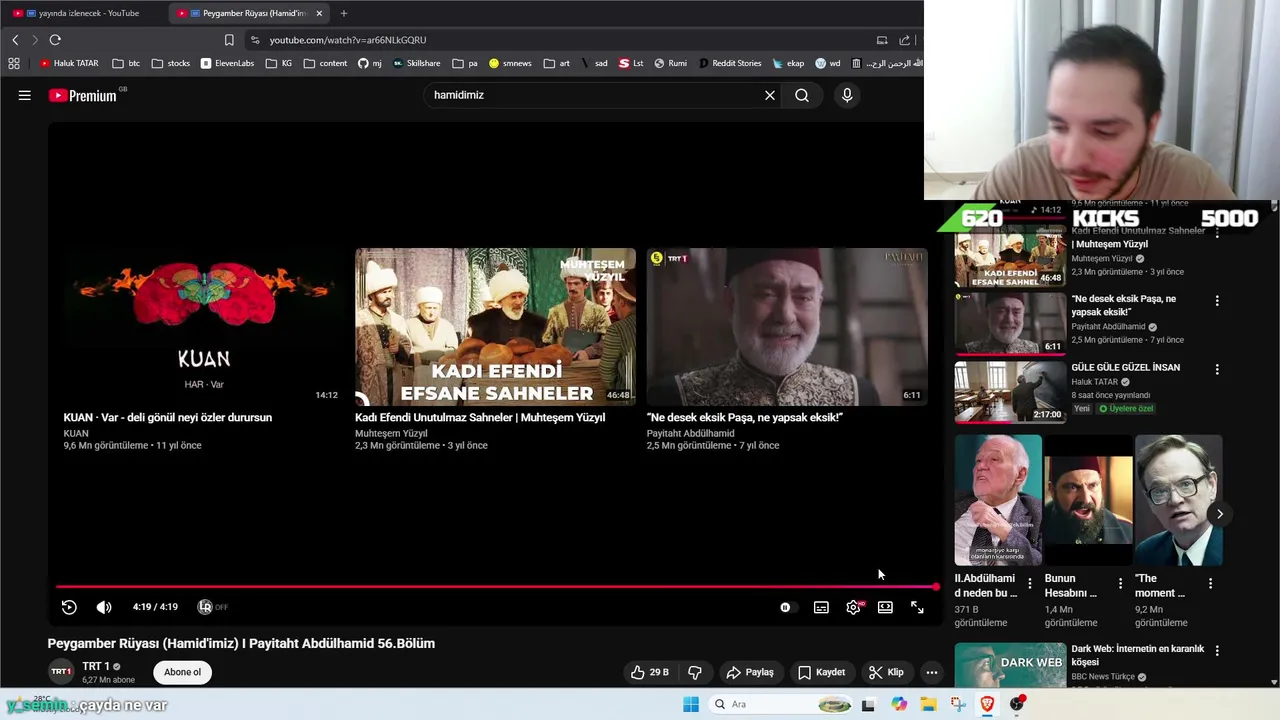Open more actions menu under the video

(x=931, y=672)
